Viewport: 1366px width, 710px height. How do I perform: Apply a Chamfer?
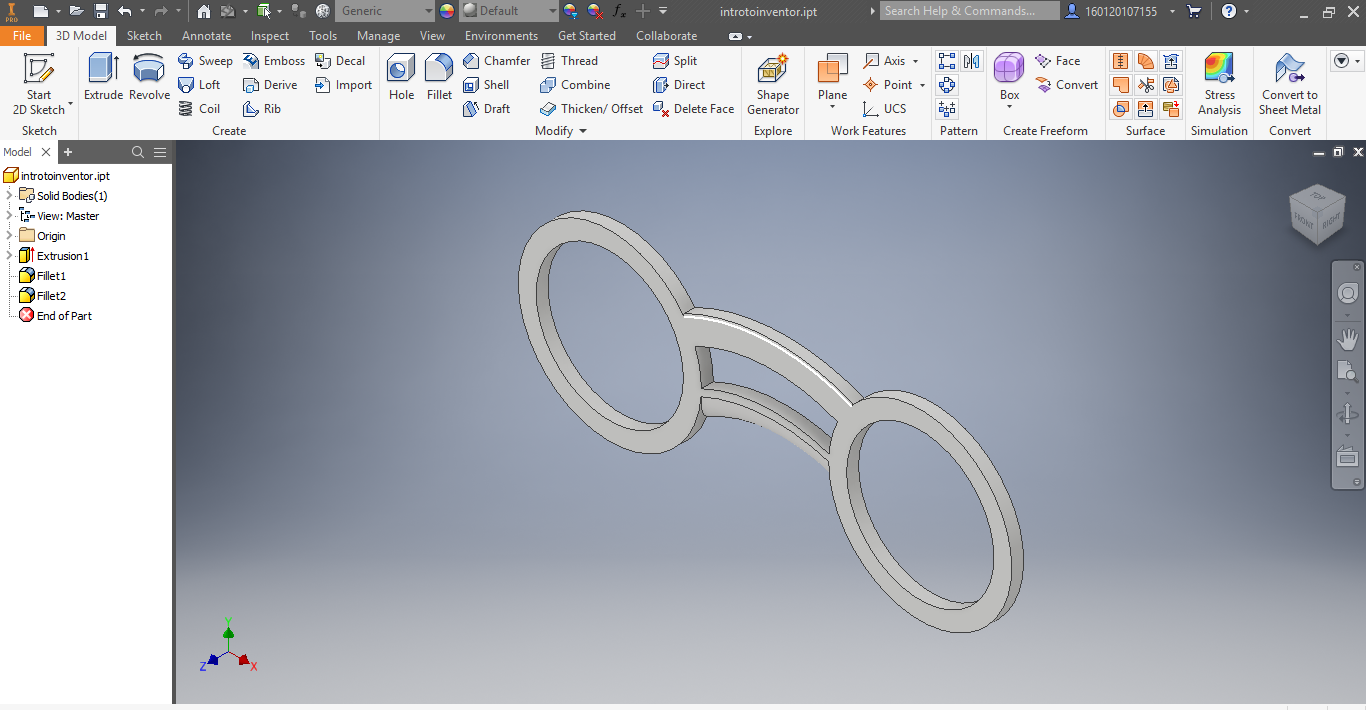[x=497, y=61]
